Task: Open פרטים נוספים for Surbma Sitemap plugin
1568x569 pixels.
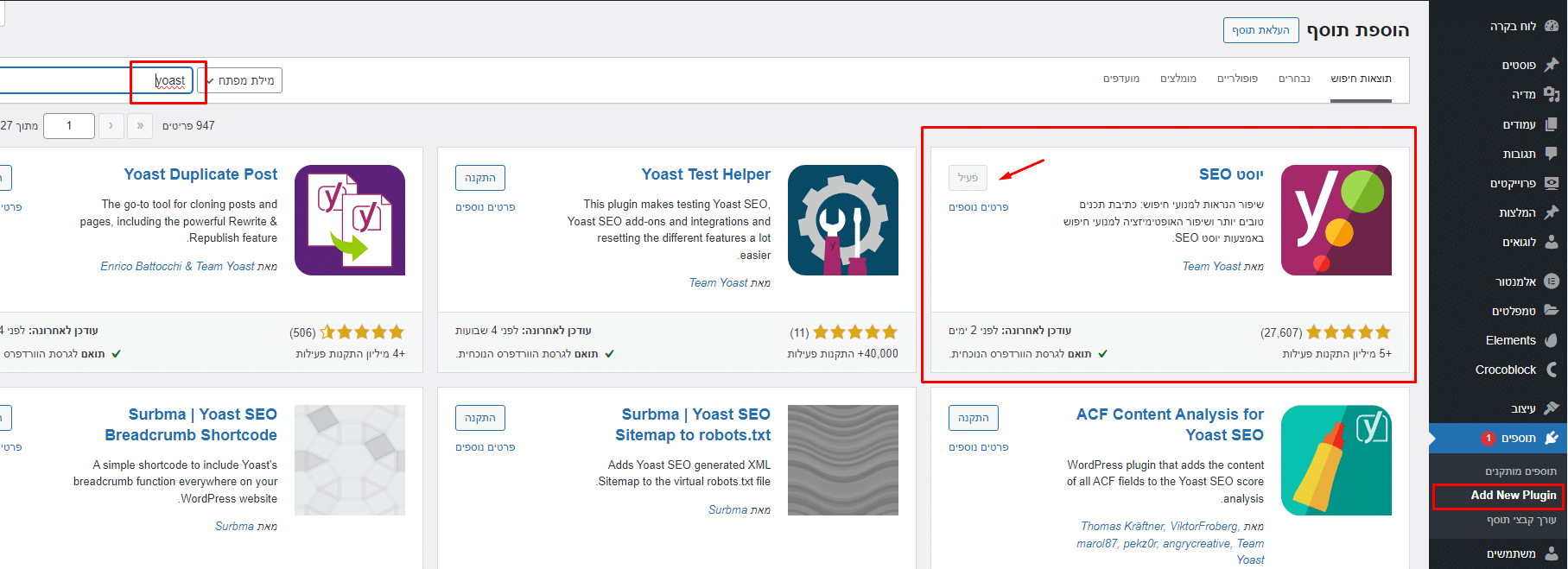Action: pyautogui.click(x=486, y=447)
